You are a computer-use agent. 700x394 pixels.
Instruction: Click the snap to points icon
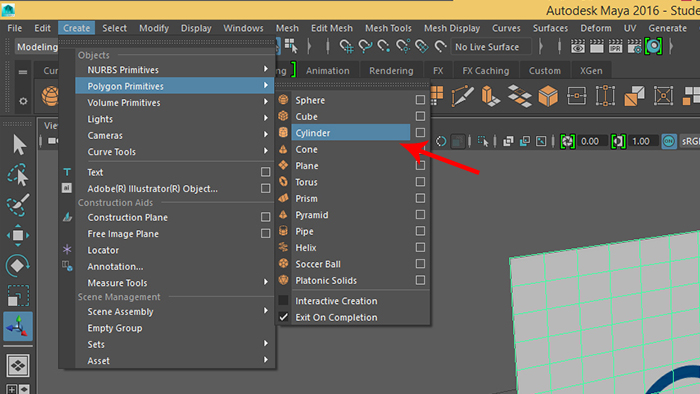point(384,46)
